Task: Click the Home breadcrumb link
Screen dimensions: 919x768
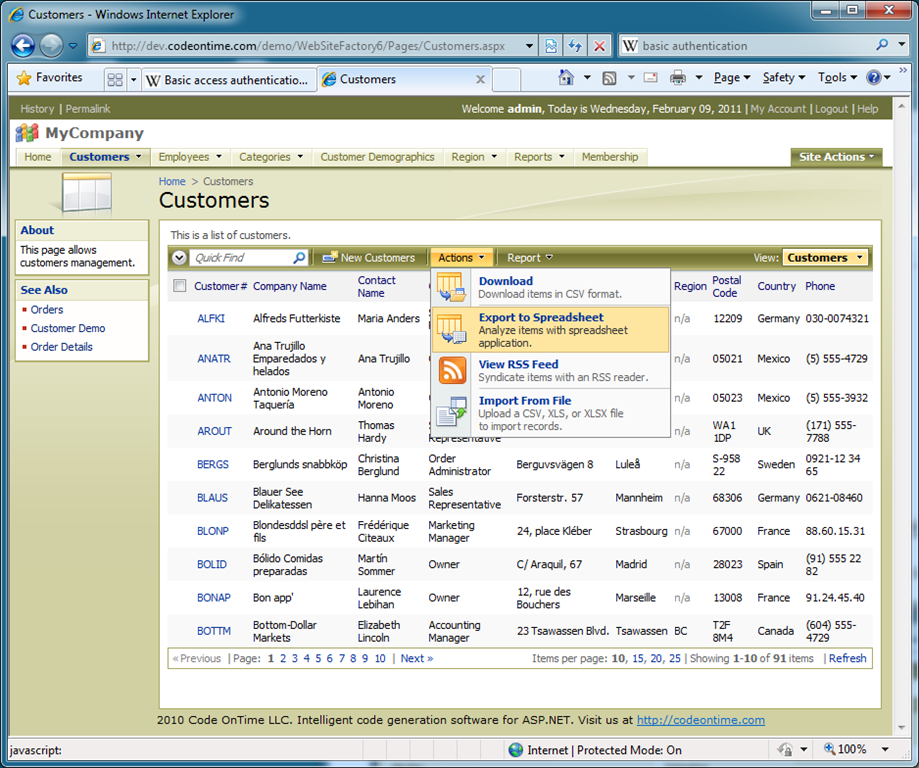Action: pos(172,182)
